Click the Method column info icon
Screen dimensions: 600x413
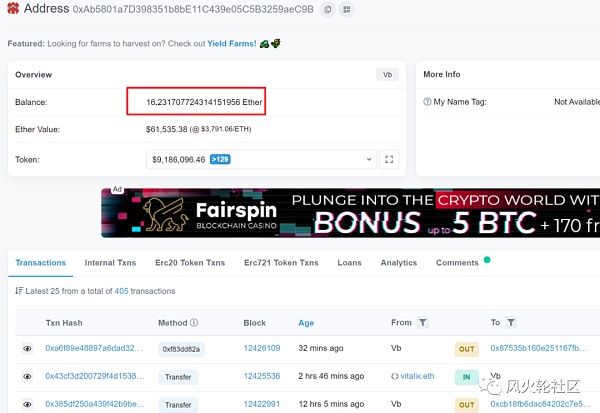click(x=194, y=323)
